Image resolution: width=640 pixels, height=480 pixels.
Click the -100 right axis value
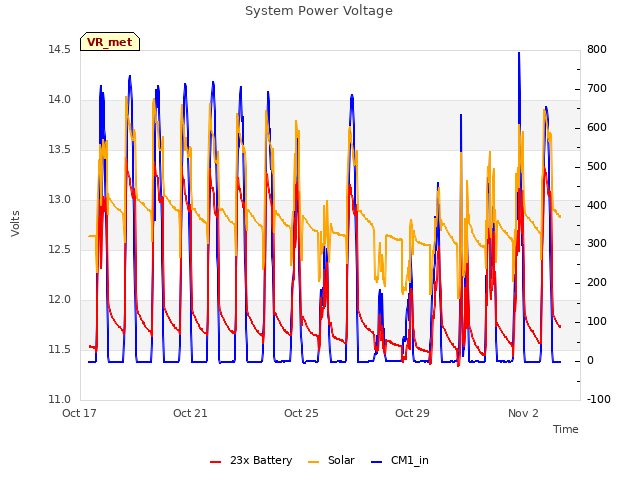coord(599,399)
